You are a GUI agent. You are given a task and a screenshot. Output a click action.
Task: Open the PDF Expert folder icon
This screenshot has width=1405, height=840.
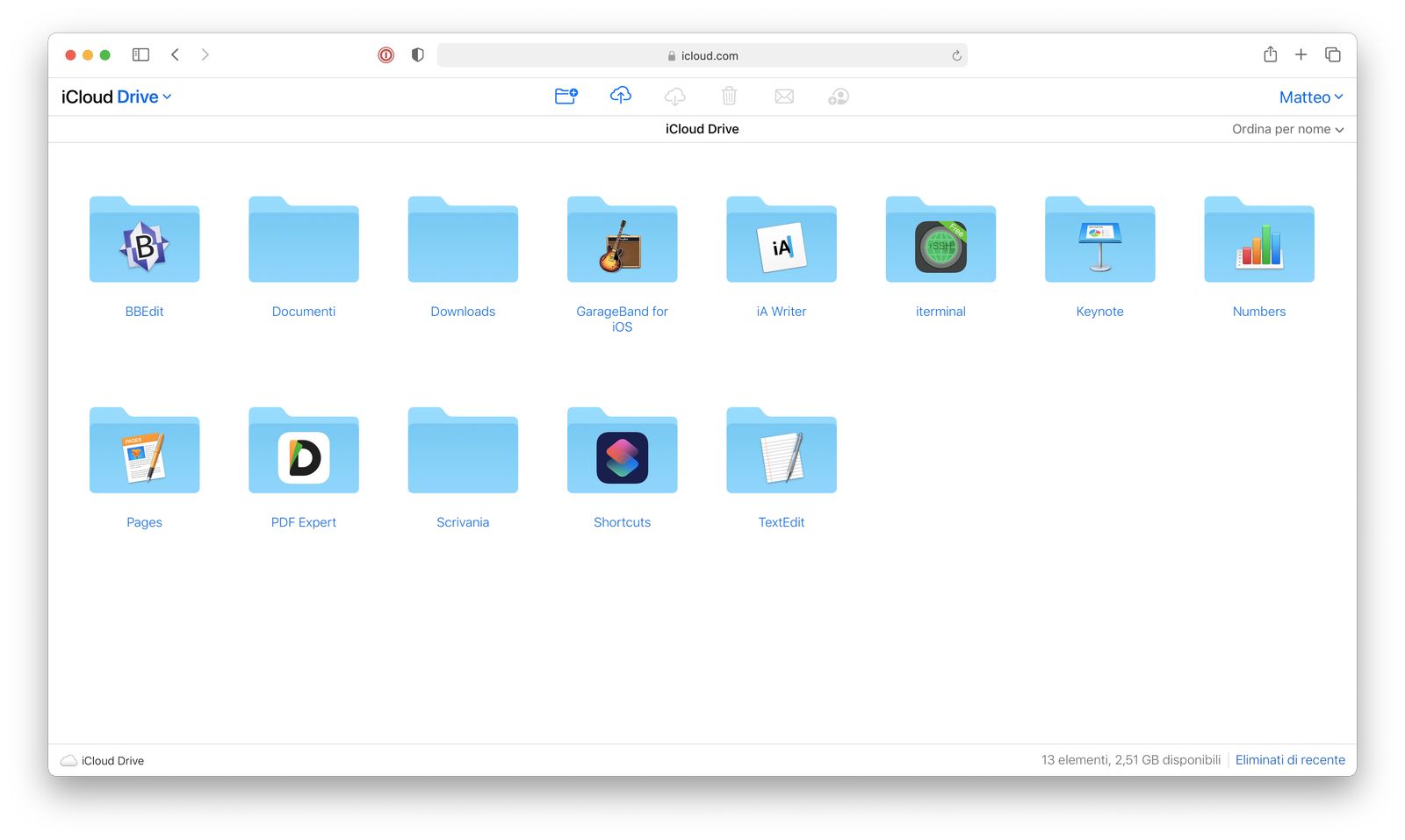click(304, 450)
